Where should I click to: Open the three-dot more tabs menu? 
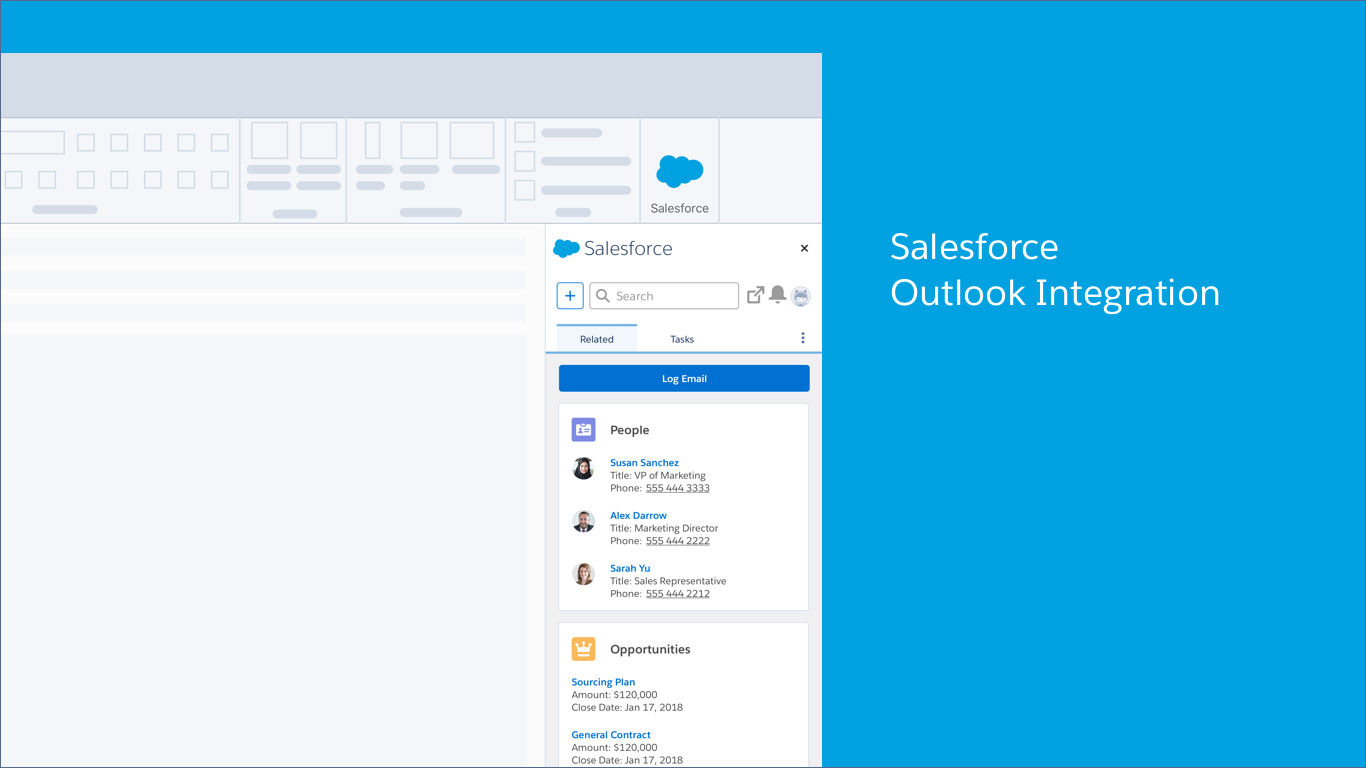click(x=802, y=338)
